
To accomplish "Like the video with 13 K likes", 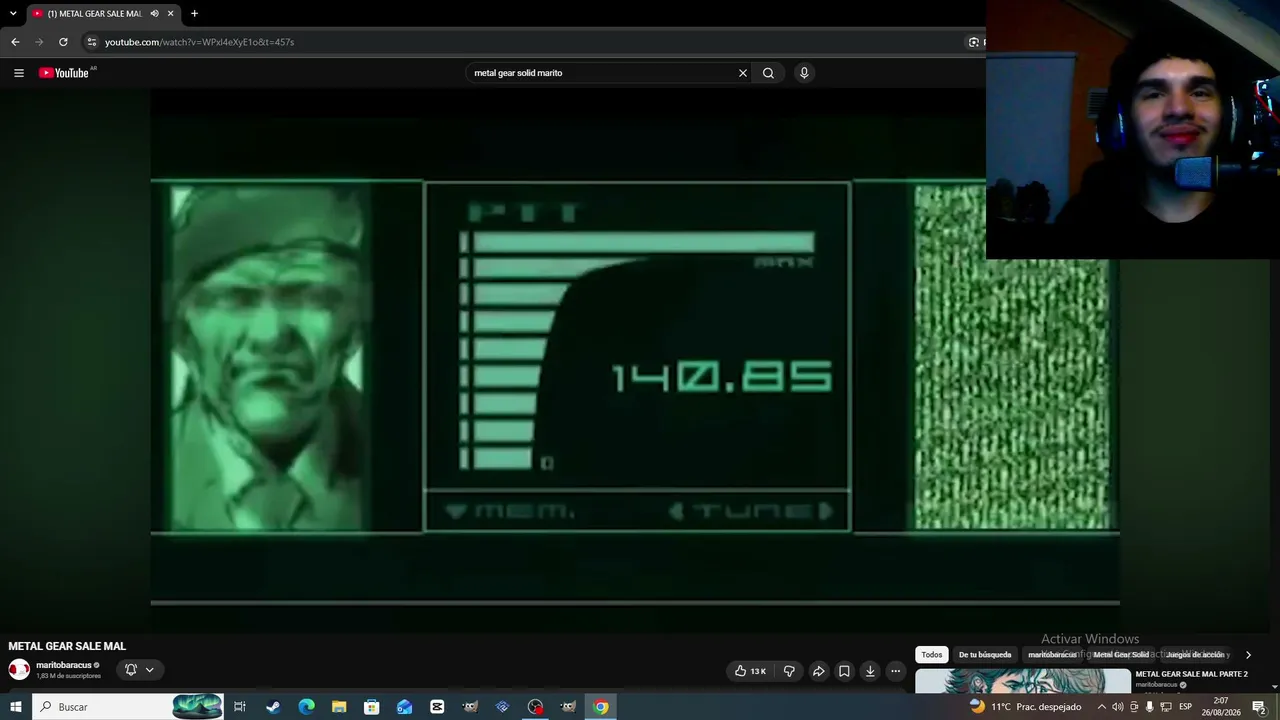I will coord(750,671).
